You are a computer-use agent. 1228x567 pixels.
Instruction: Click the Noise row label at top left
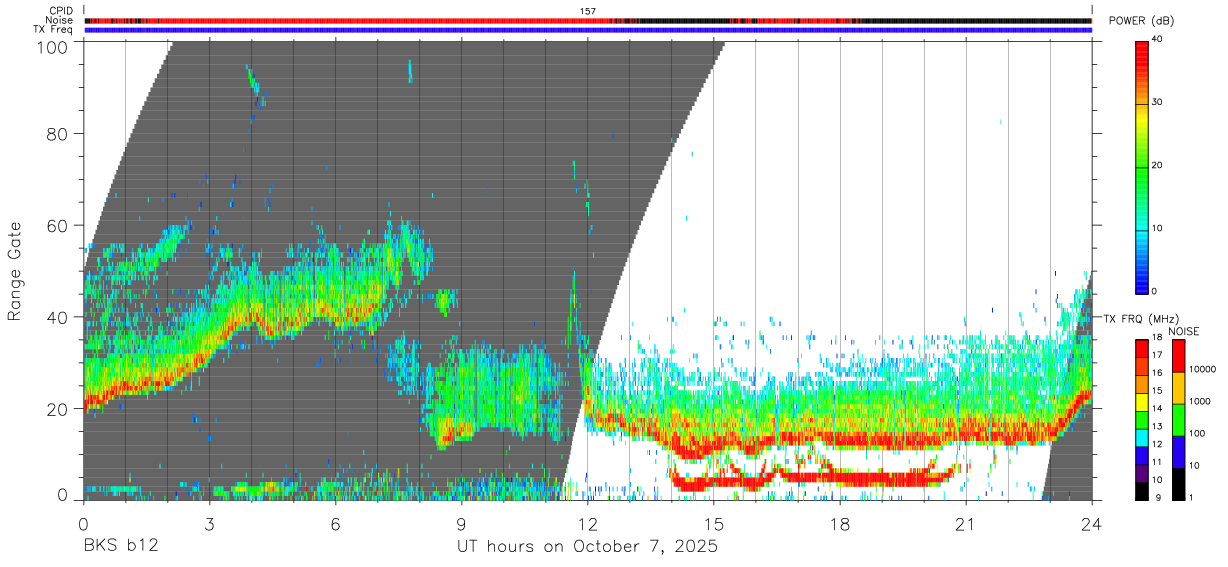58,20
